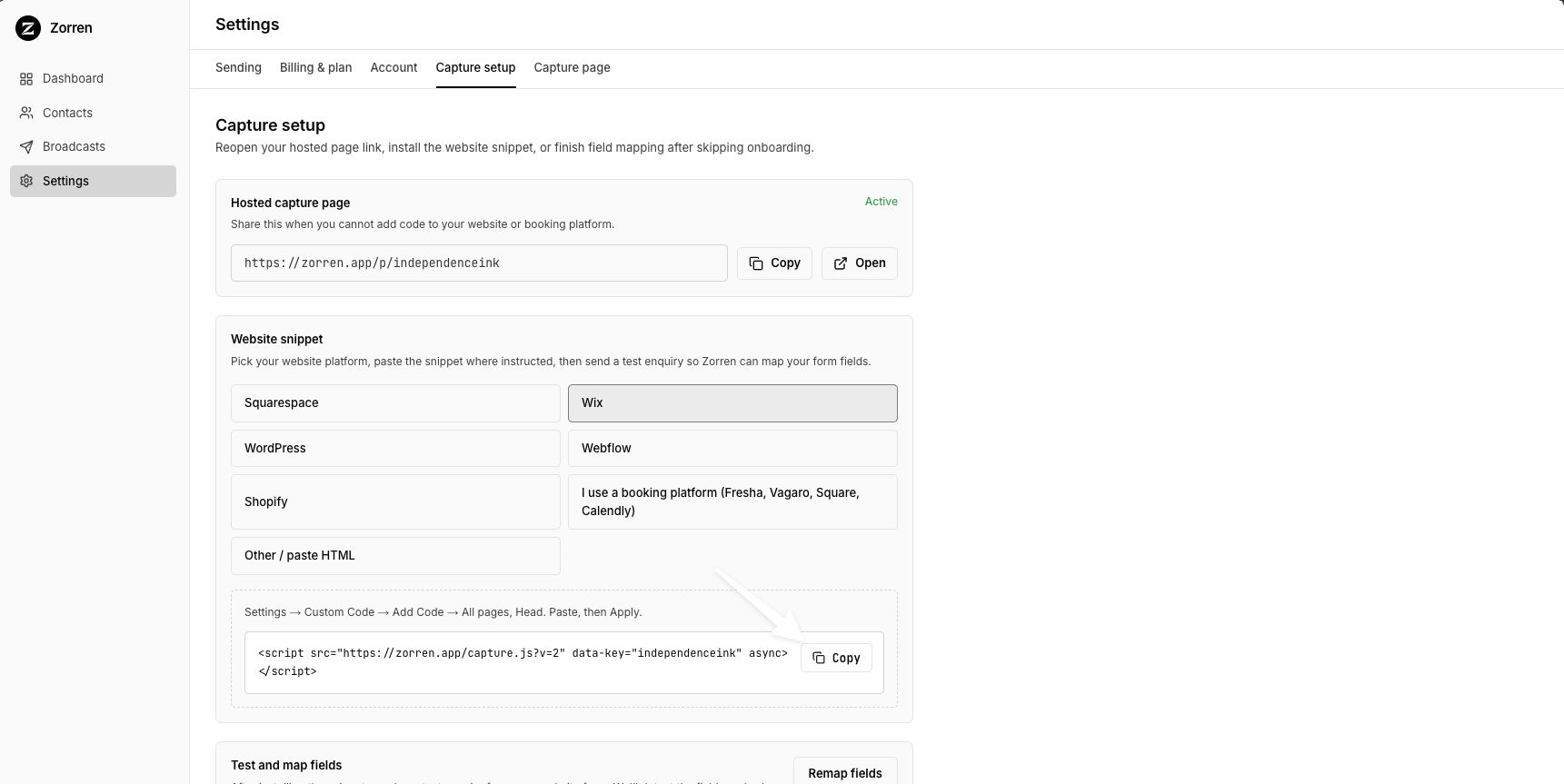Click the Zorren brand name
1564x784 pixels.
71,28
